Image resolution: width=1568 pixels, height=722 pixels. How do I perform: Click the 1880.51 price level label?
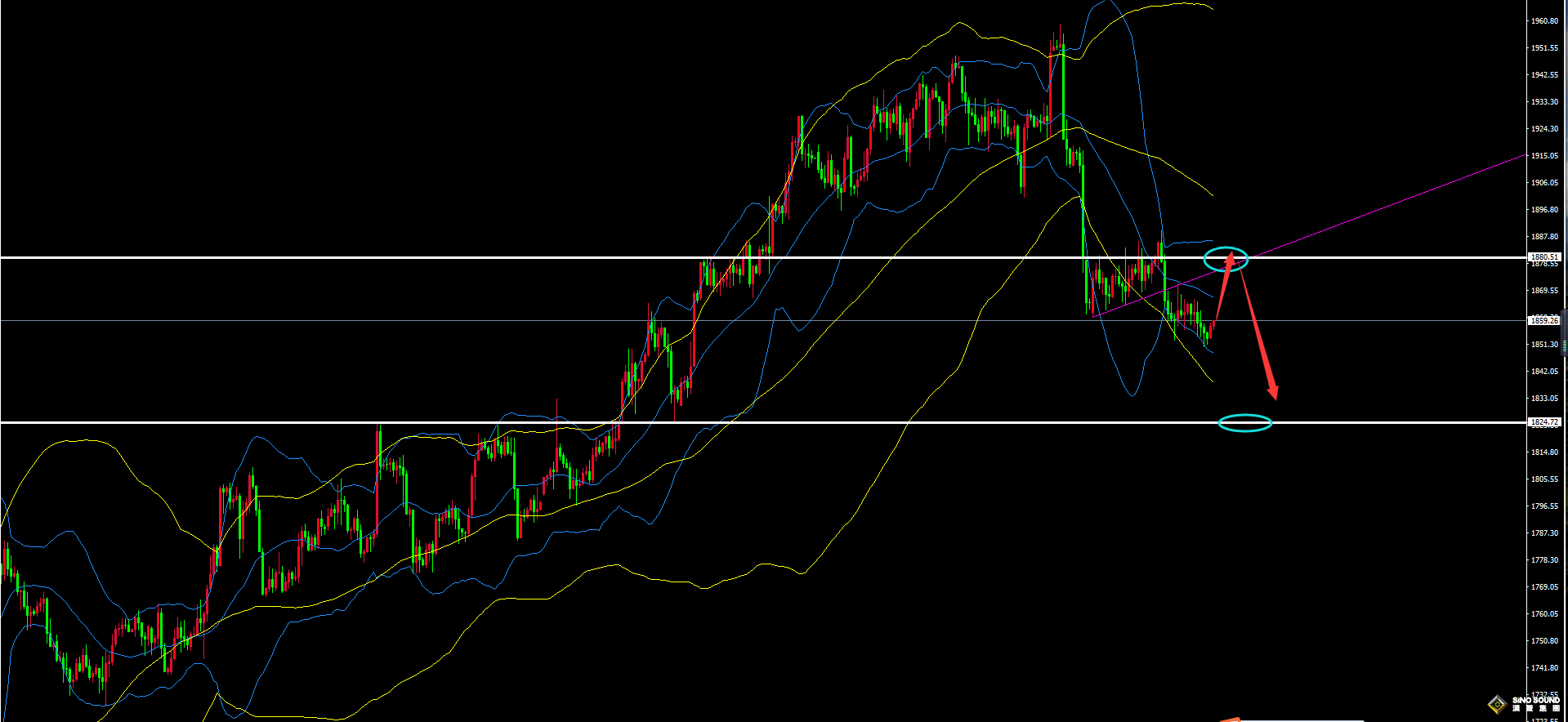tap(1543, 256)
